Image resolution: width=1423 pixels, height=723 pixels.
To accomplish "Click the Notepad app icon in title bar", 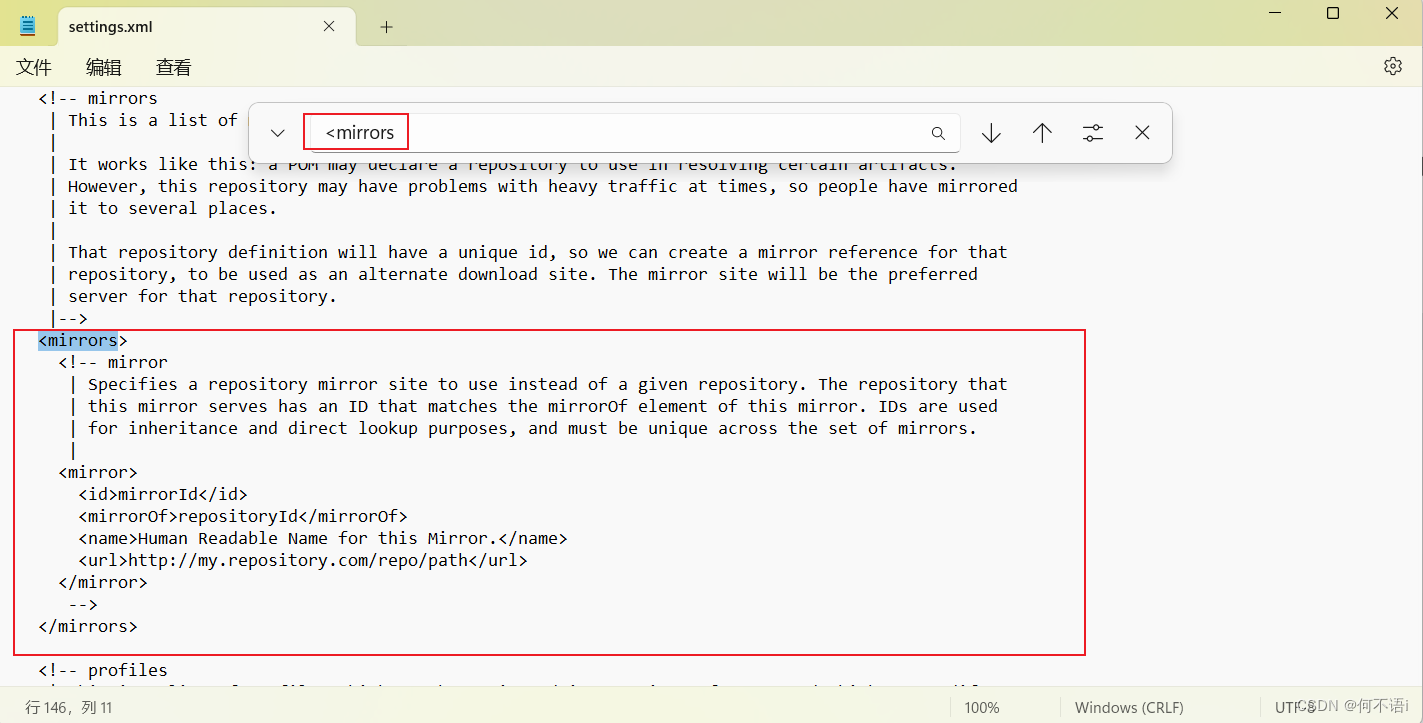I will tap(28, 26).
